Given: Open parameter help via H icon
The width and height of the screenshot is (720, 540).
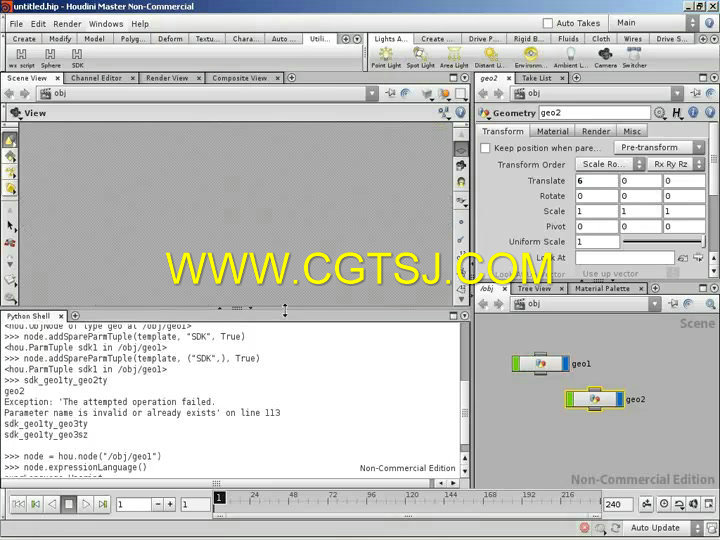Looking at the screenshot, I should click(x=677, y=112).
